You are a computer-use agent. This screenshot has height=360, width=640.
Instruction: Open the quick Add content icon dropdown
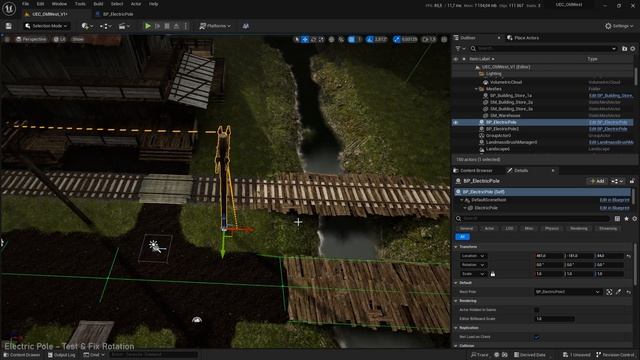[x=86, y=26]
